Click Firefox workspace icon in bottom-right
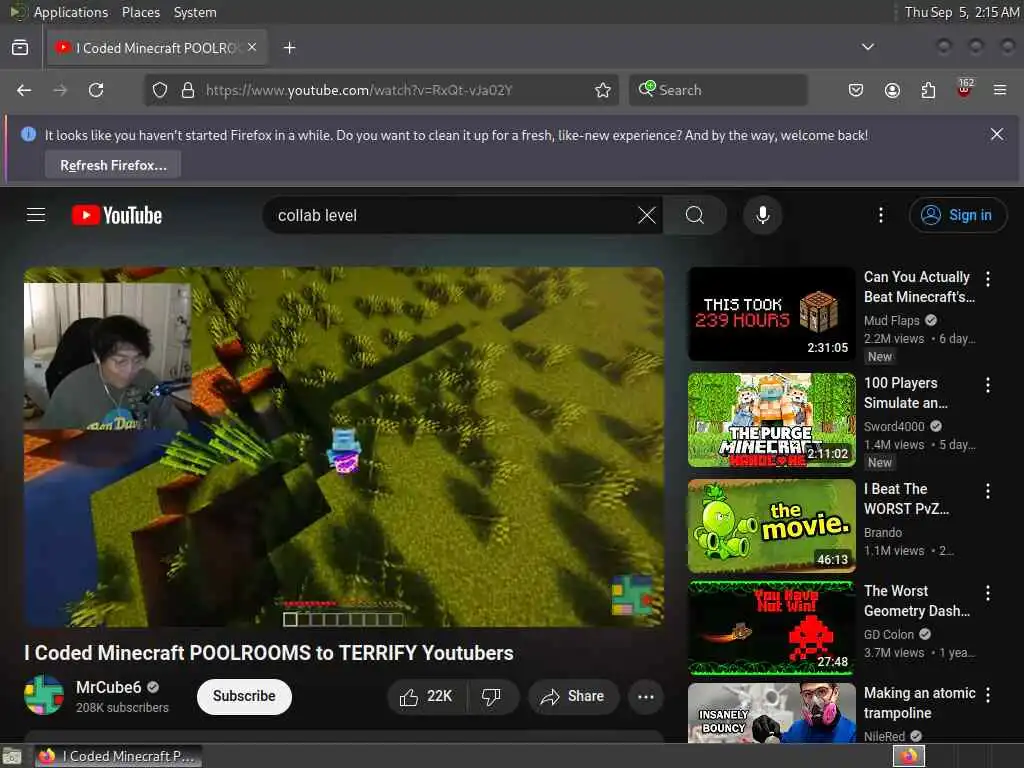The height and width of the screenshot is (768, 1024). pyautogui.click(x=909, y=756)
